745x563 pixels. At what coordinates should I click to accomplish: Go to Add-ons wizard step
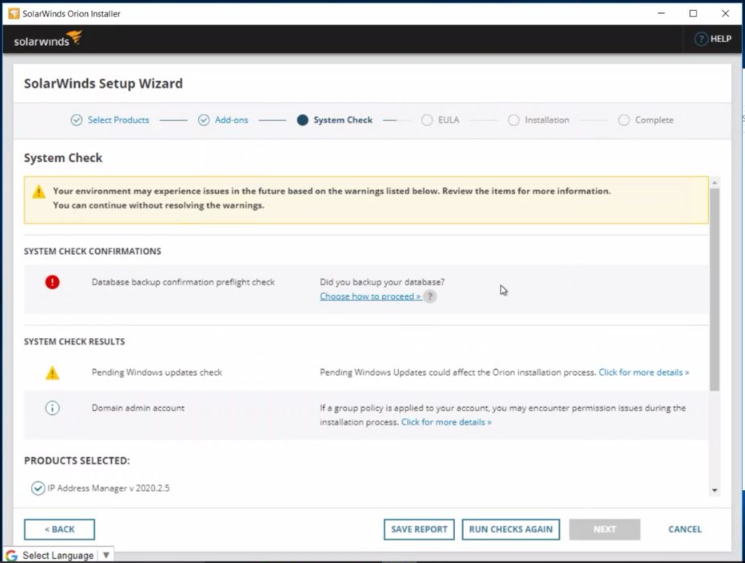pyautogui.click(x=231, y=120)
